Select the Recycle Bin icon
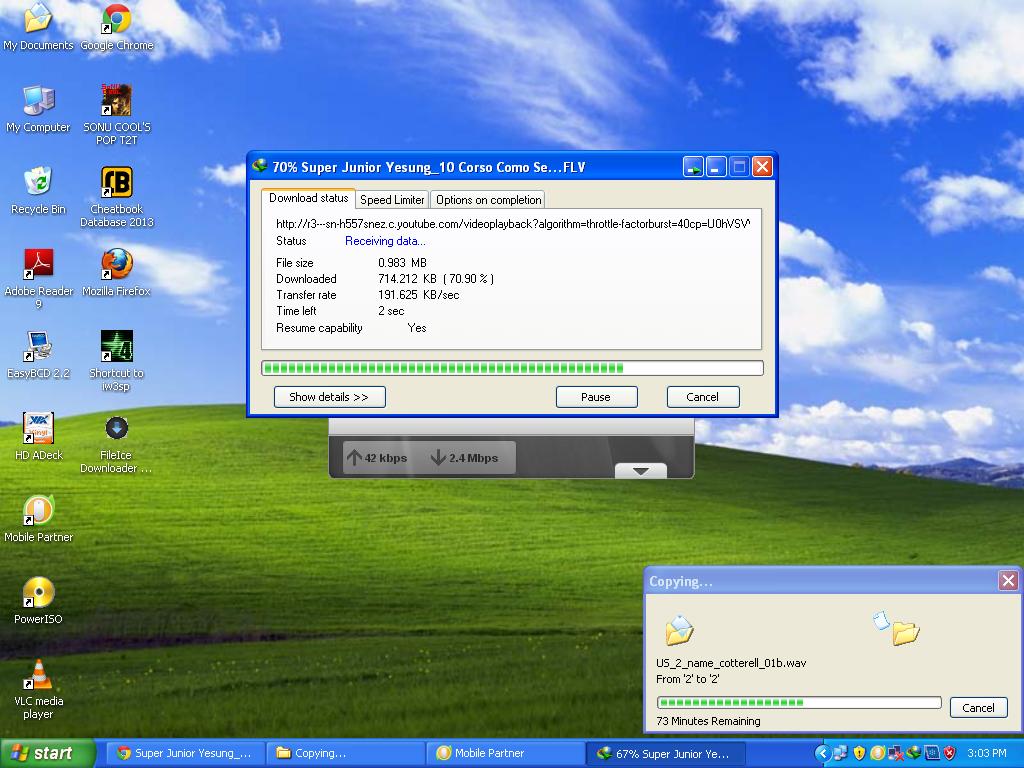This screenshot has width=1024, height=768. tap(38, 191)
